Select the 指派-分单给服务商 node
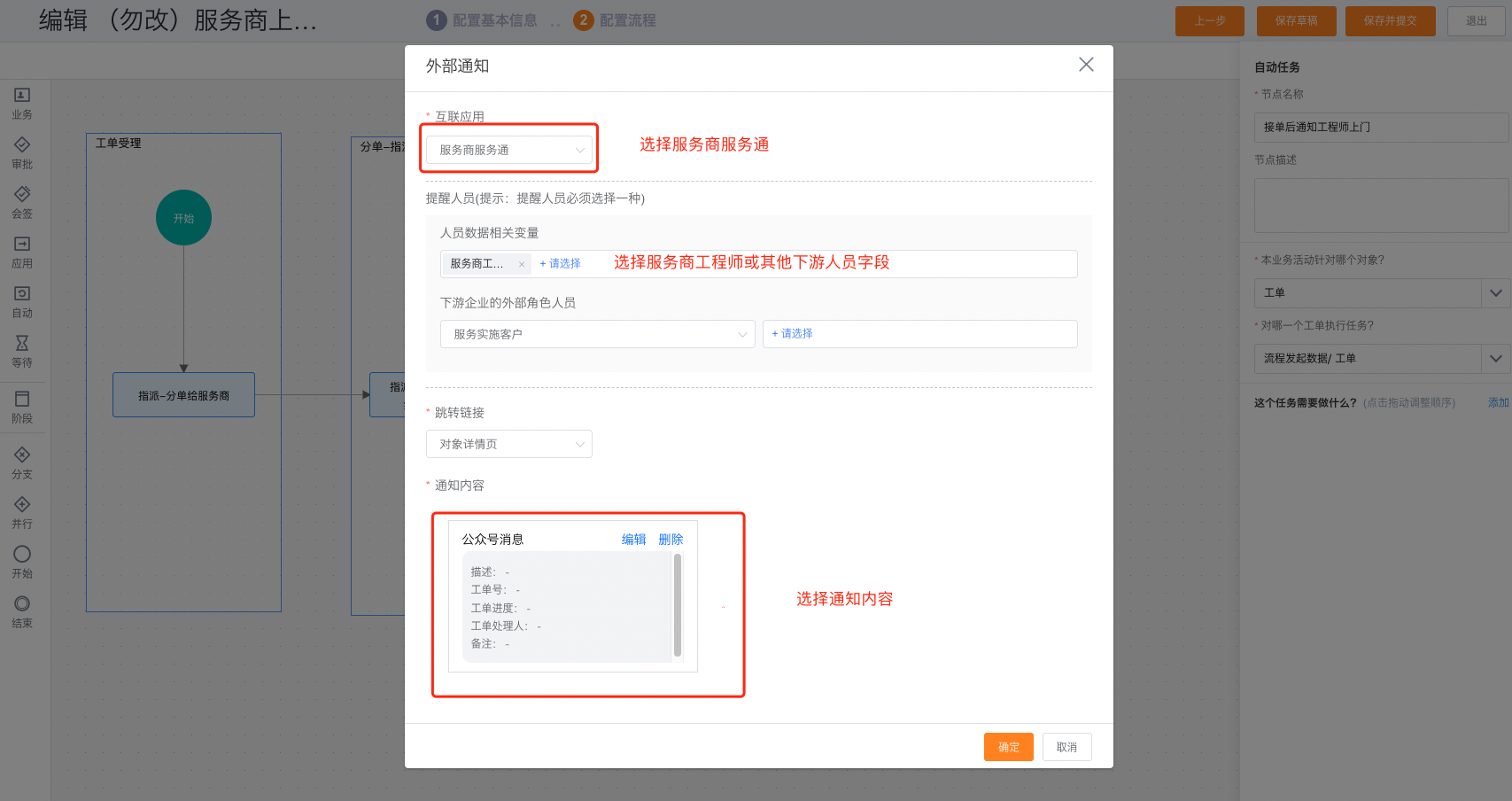Viewport: 1512px width, 801px height. point(184,395)
